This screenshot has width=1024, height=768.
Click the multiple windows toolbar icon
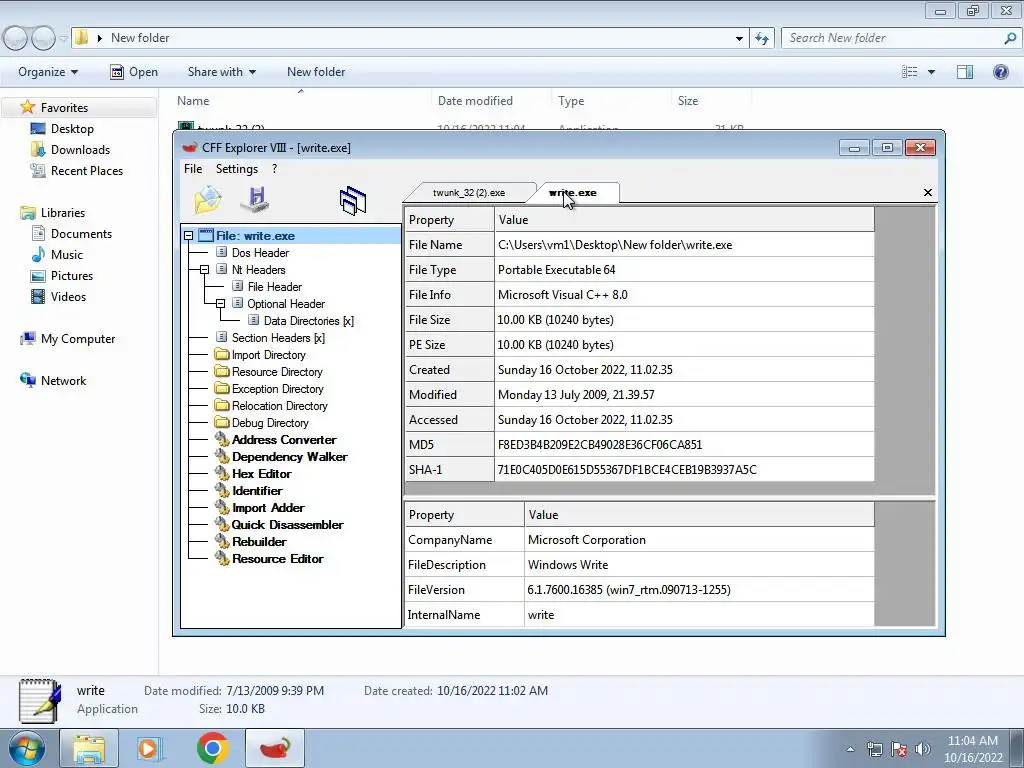click(x=353, y=200)
